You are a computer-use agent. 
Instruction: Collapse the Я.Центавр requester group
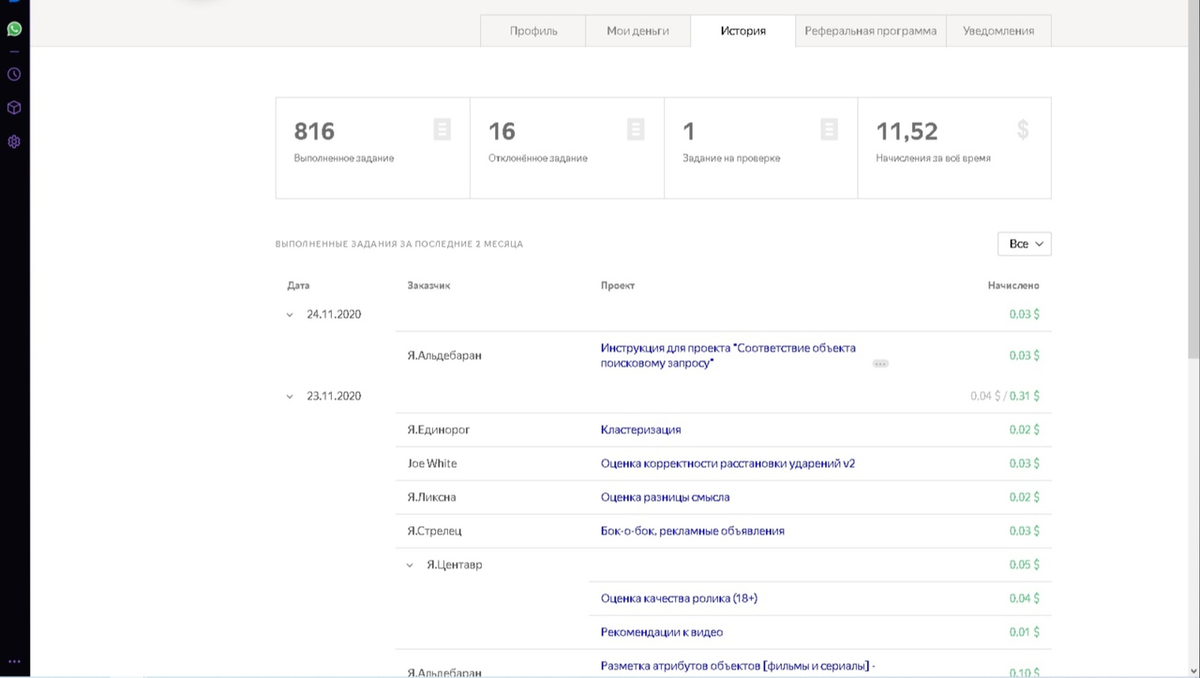click(x=410, y=565)
